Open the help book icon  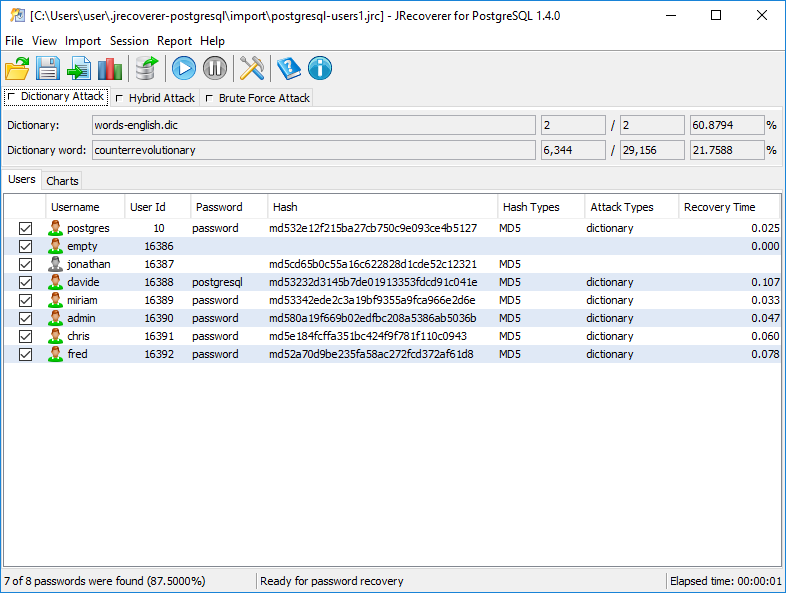(x=289, y=69)
